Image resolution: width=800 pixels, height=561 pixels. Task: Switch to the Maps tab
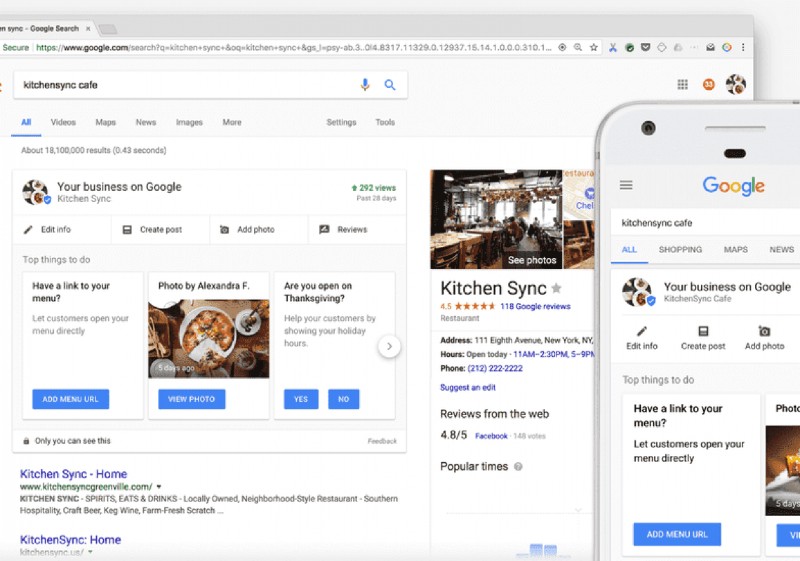pos(106,122)
